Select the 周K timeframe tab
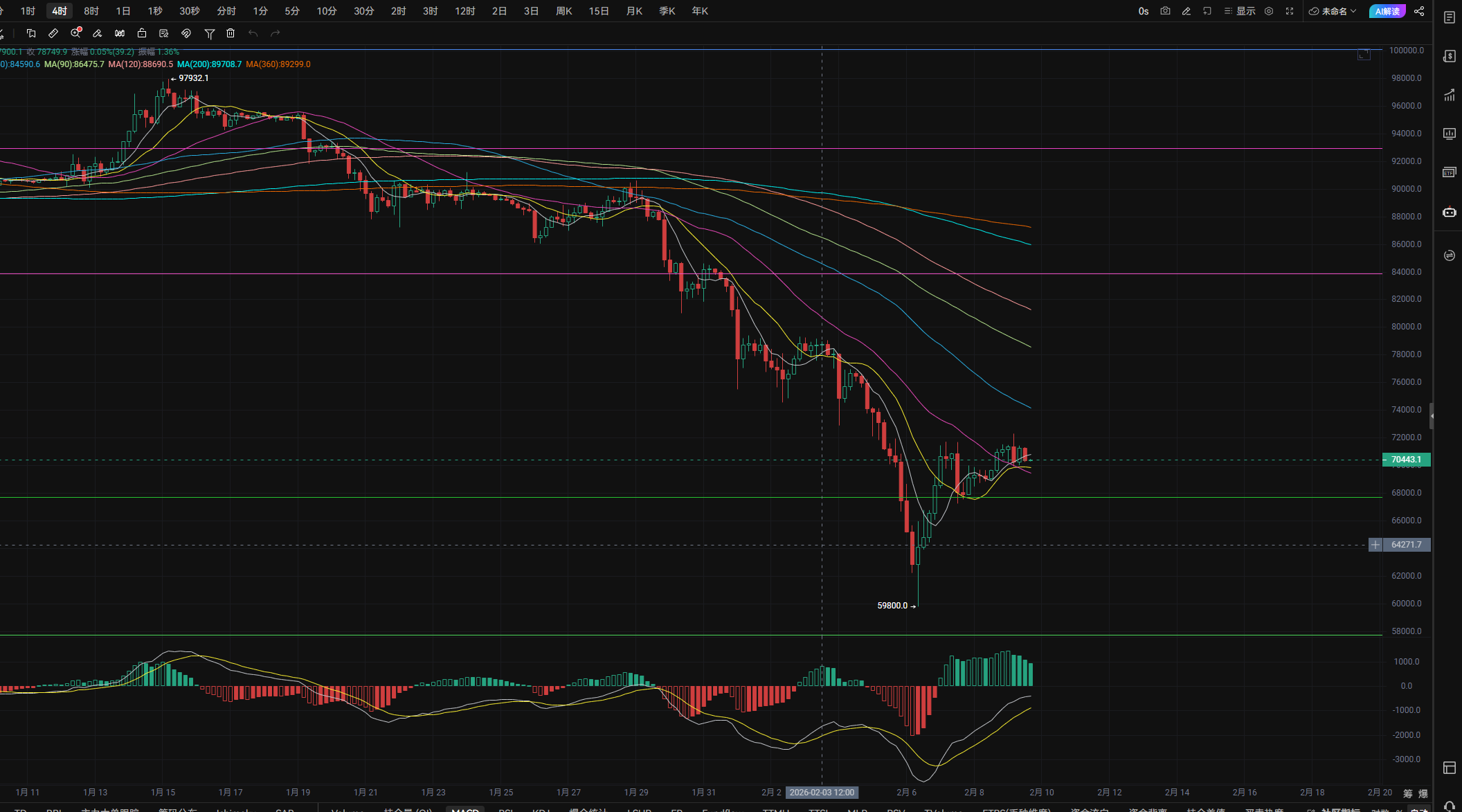This screenshot has width=1462, height=812. tap(563, 11)
